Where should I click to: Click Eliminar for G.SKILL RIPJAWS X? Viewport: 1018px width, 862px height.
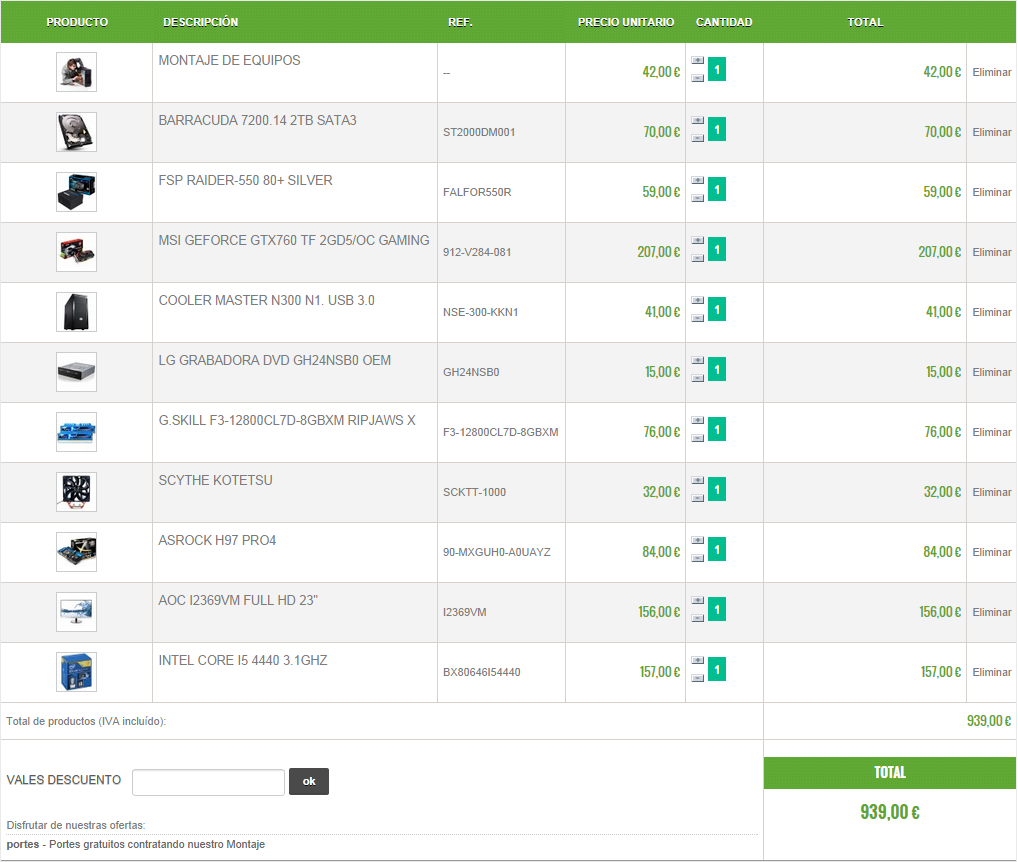coord(991,432)
